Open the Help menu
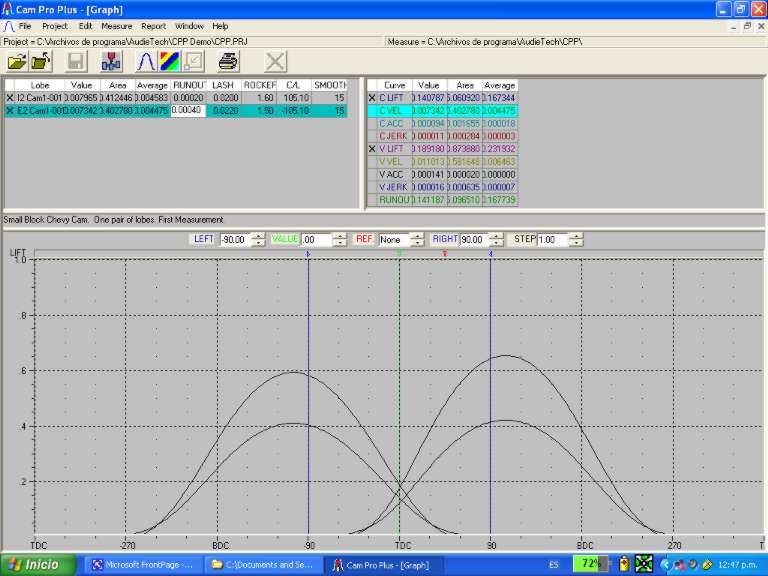 (220, 26)
